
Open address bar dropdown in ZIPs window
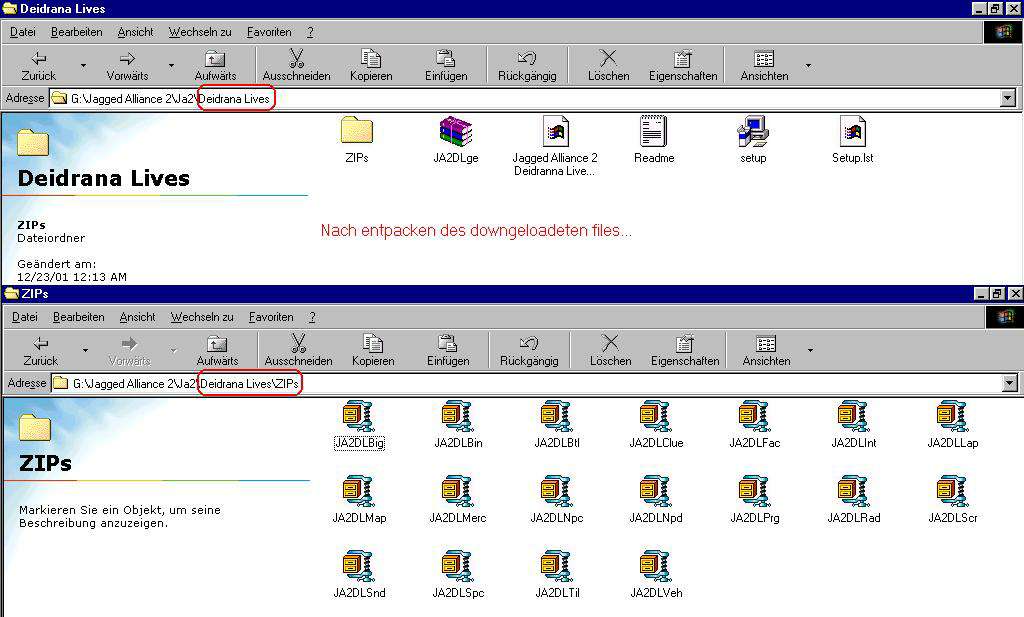tap(1009, 383)
